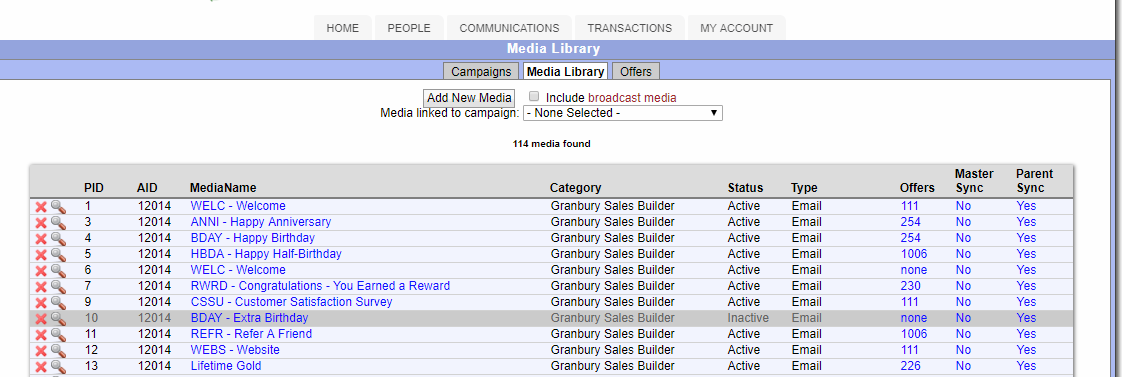Open magnifier preview for ANNI - Happy Anniversary
Image resolution: width=1122 pixels, height=377 pixels.
coord(58,222)
